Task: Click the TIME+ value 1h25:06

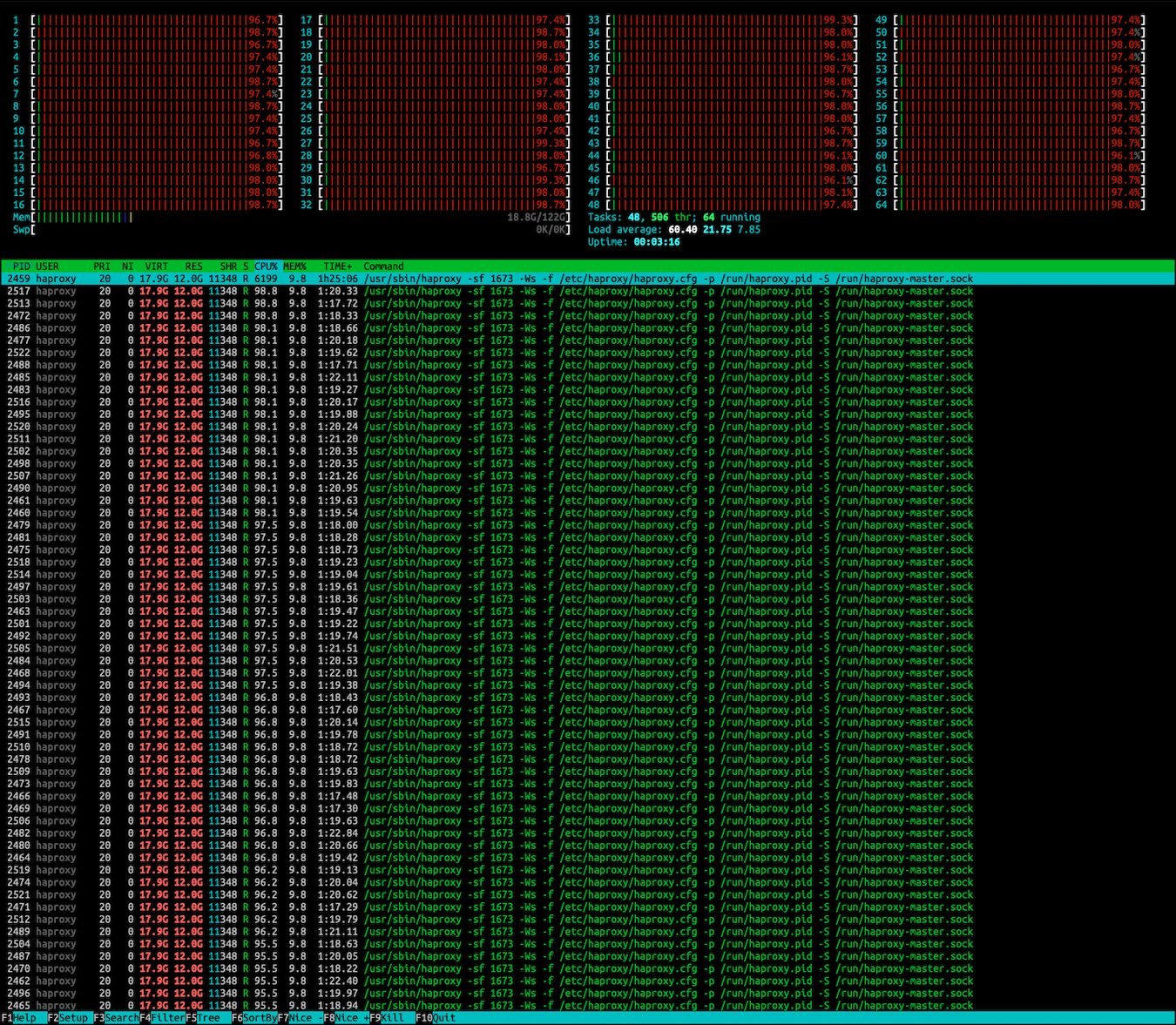Action: [338, 279]
